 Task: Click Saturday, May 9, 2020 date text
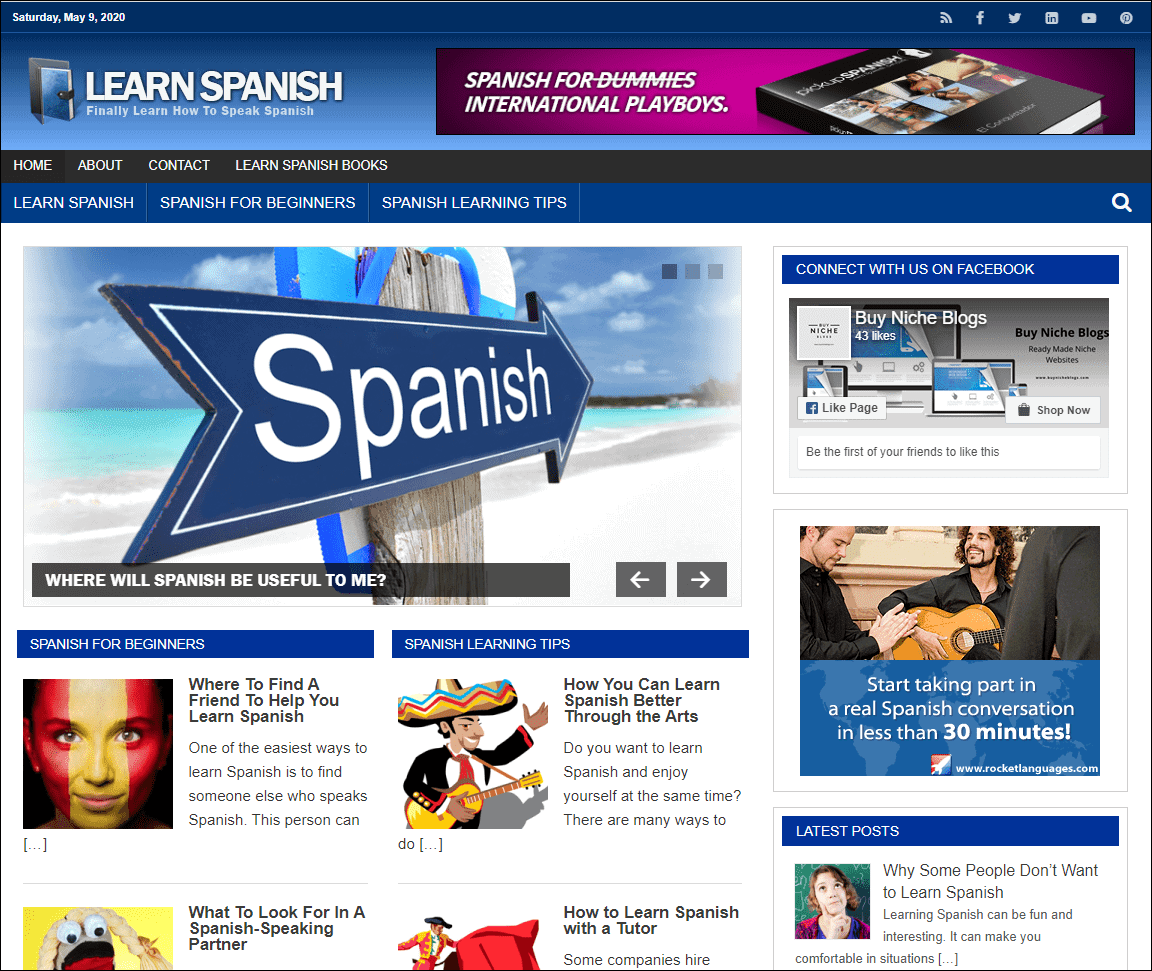[68, 17]
